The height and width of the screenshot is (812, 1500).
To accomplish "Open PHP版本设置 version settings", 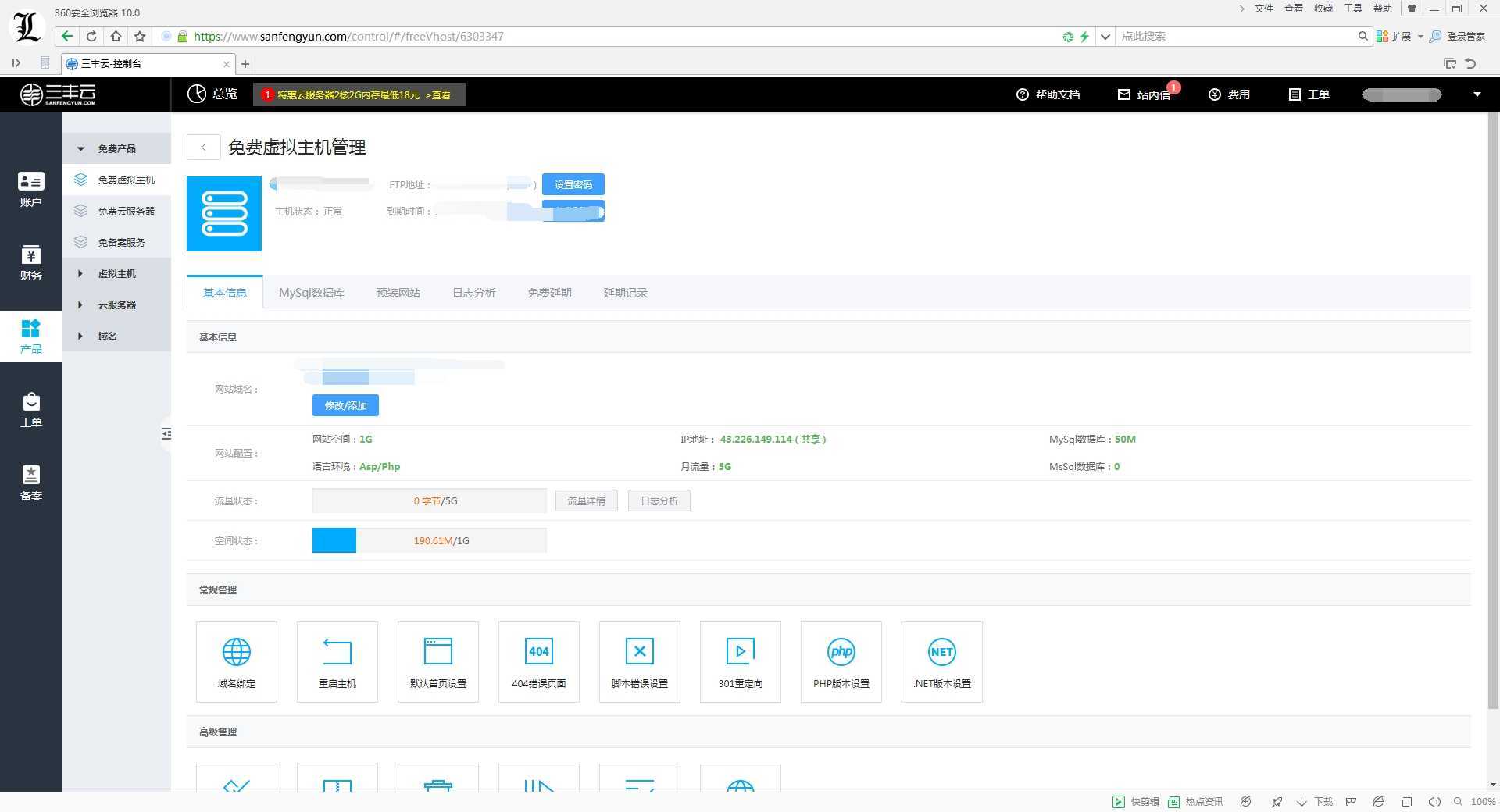I will 841,662.
